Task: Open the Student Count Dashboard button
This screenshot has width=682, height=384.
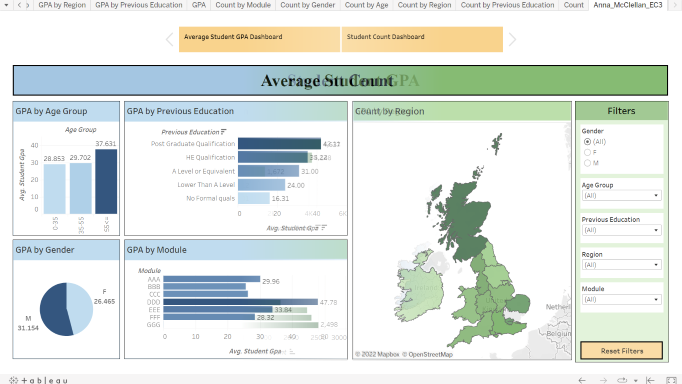Action: tap(422, 40)
